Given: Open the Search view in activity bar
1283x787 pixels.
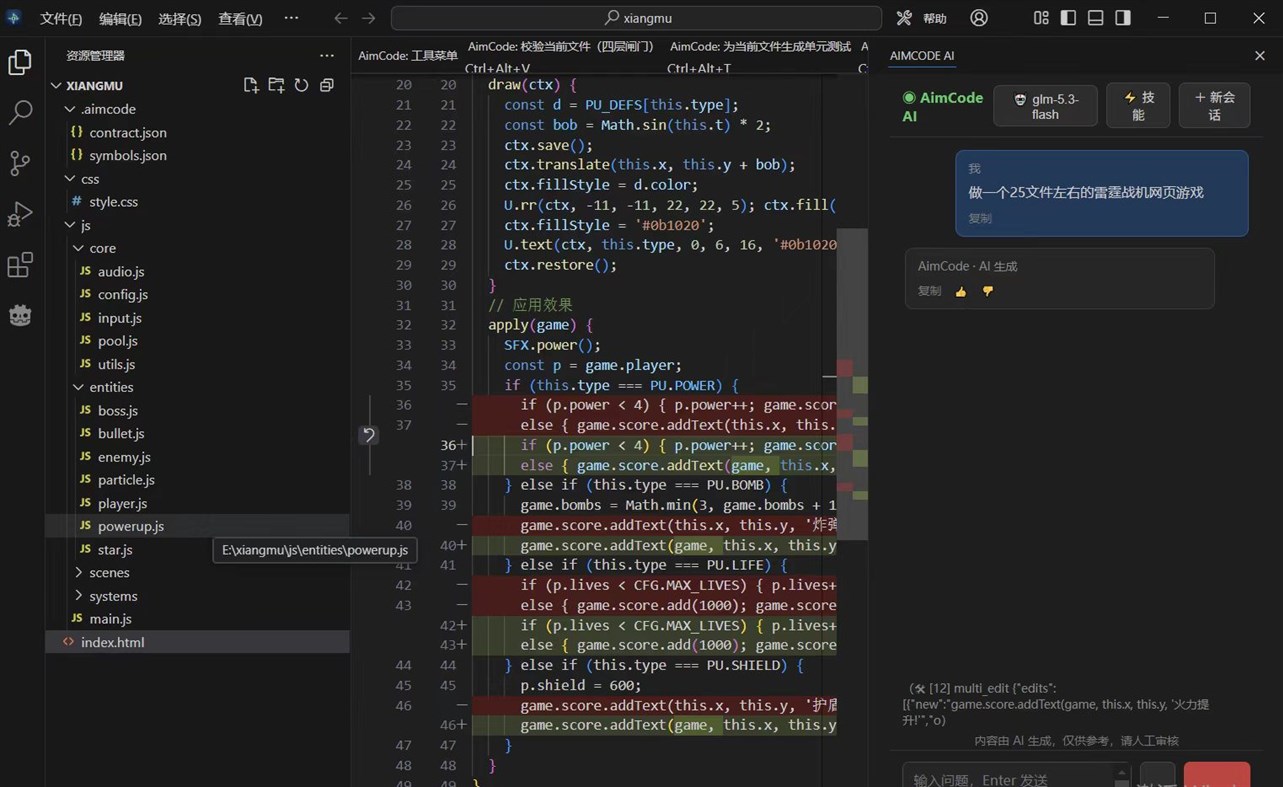Looking at the screenshot, I should (x=20, y=112).
